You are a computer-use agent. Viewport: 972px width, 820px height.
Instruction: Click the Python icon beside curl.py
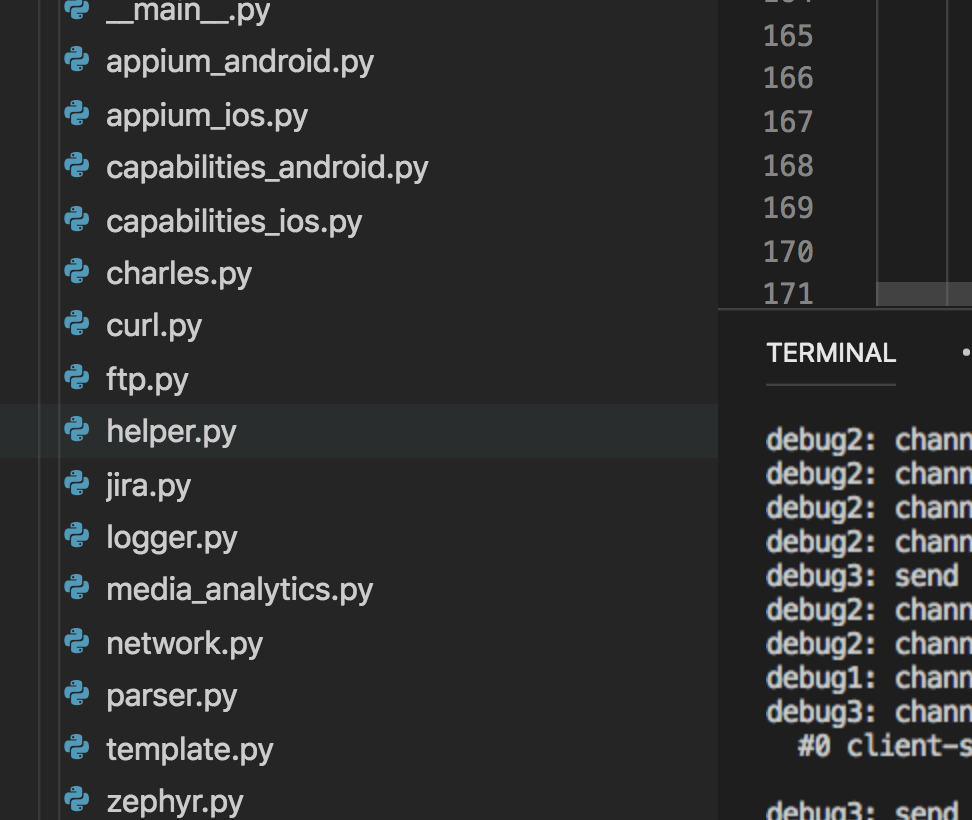point(77,325)
